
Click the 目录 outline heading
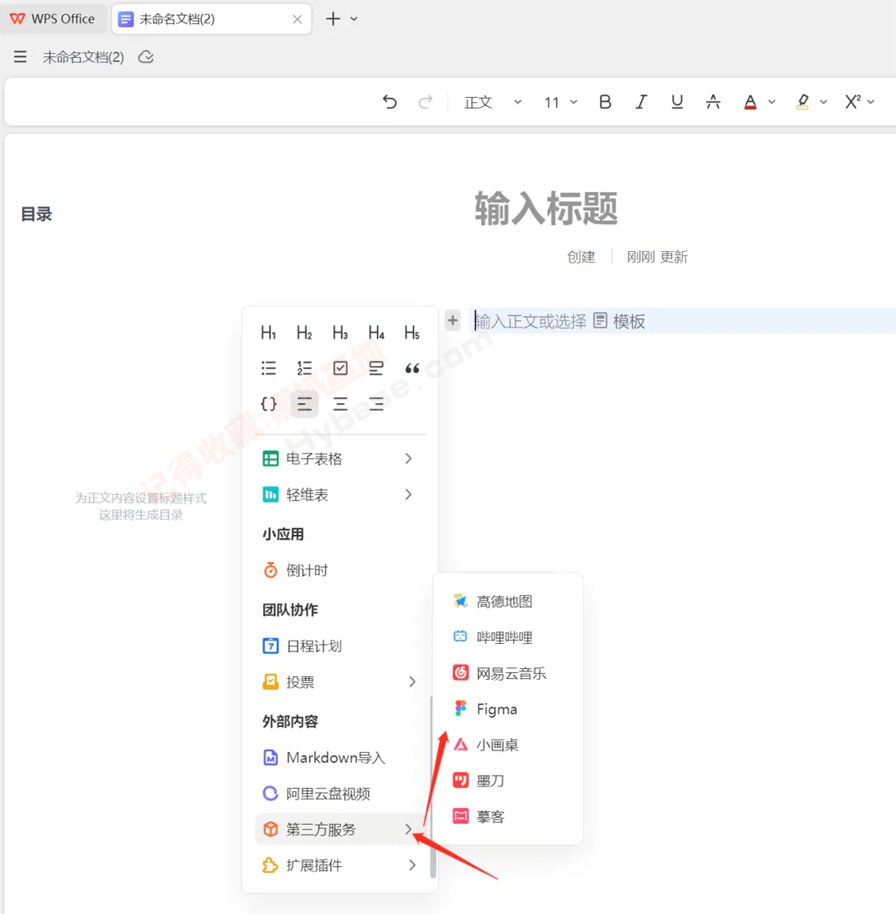click(x=36, y=214)
